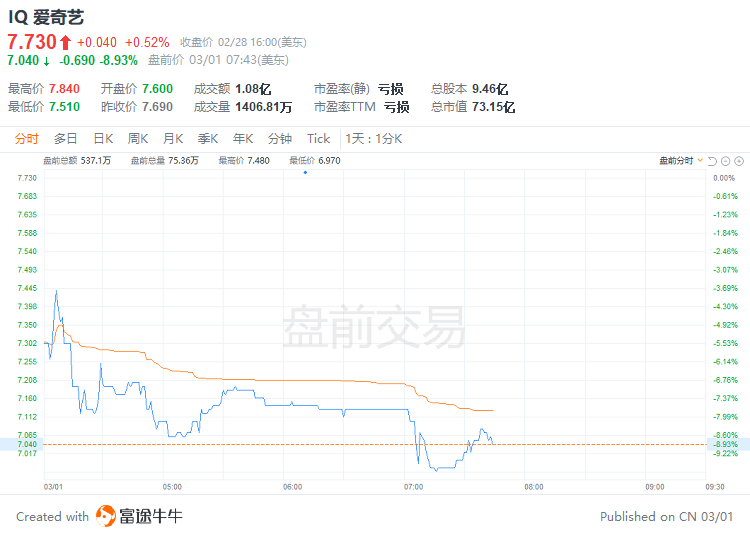Select the 分时 tab
The height and width of the screenshot is (537, 750).
point(26,139)
